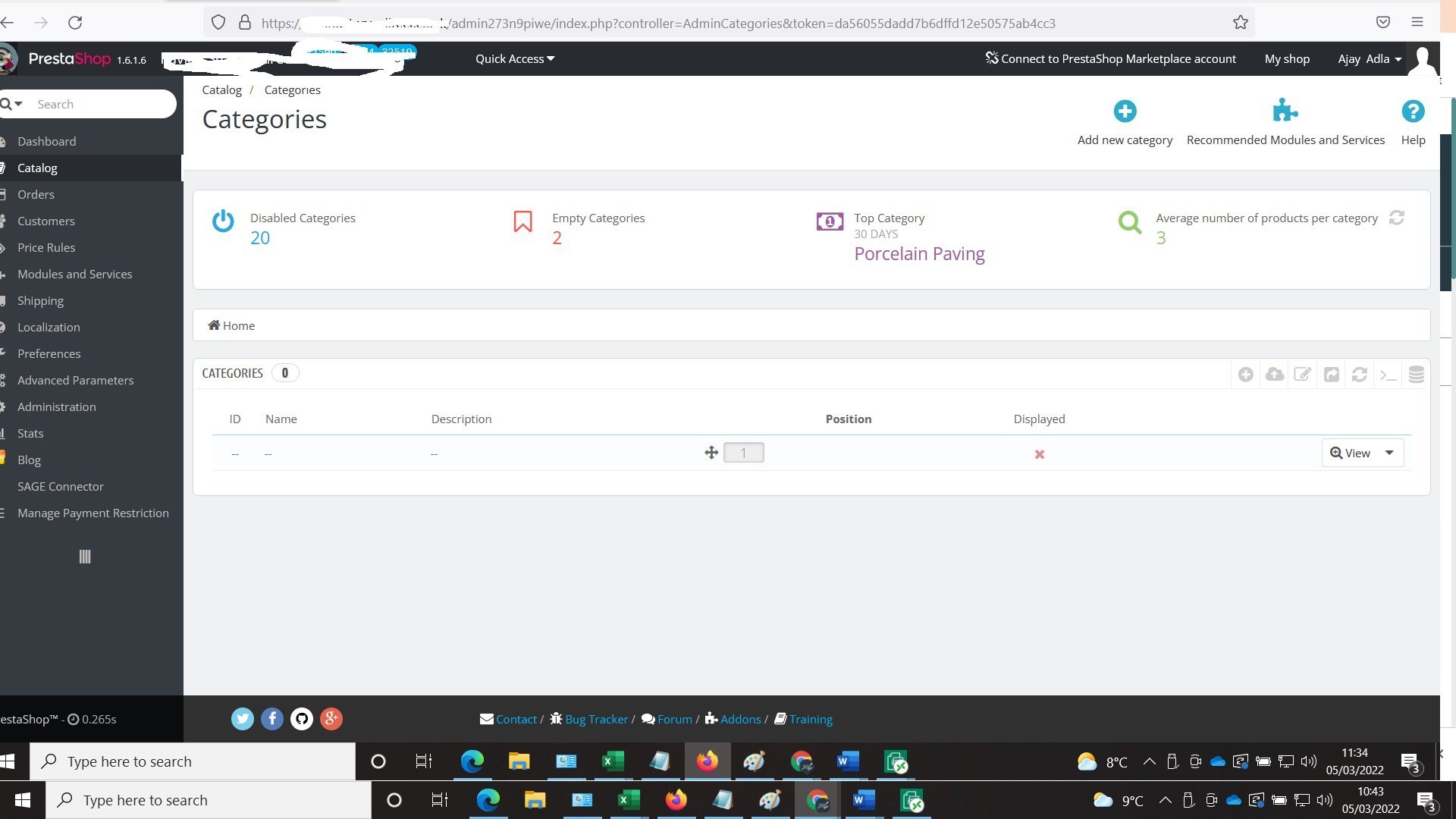Click the cloud upload icon in categories toolbar
This screenshot has width=1456, height=819.
click(x=1274, y=375)
